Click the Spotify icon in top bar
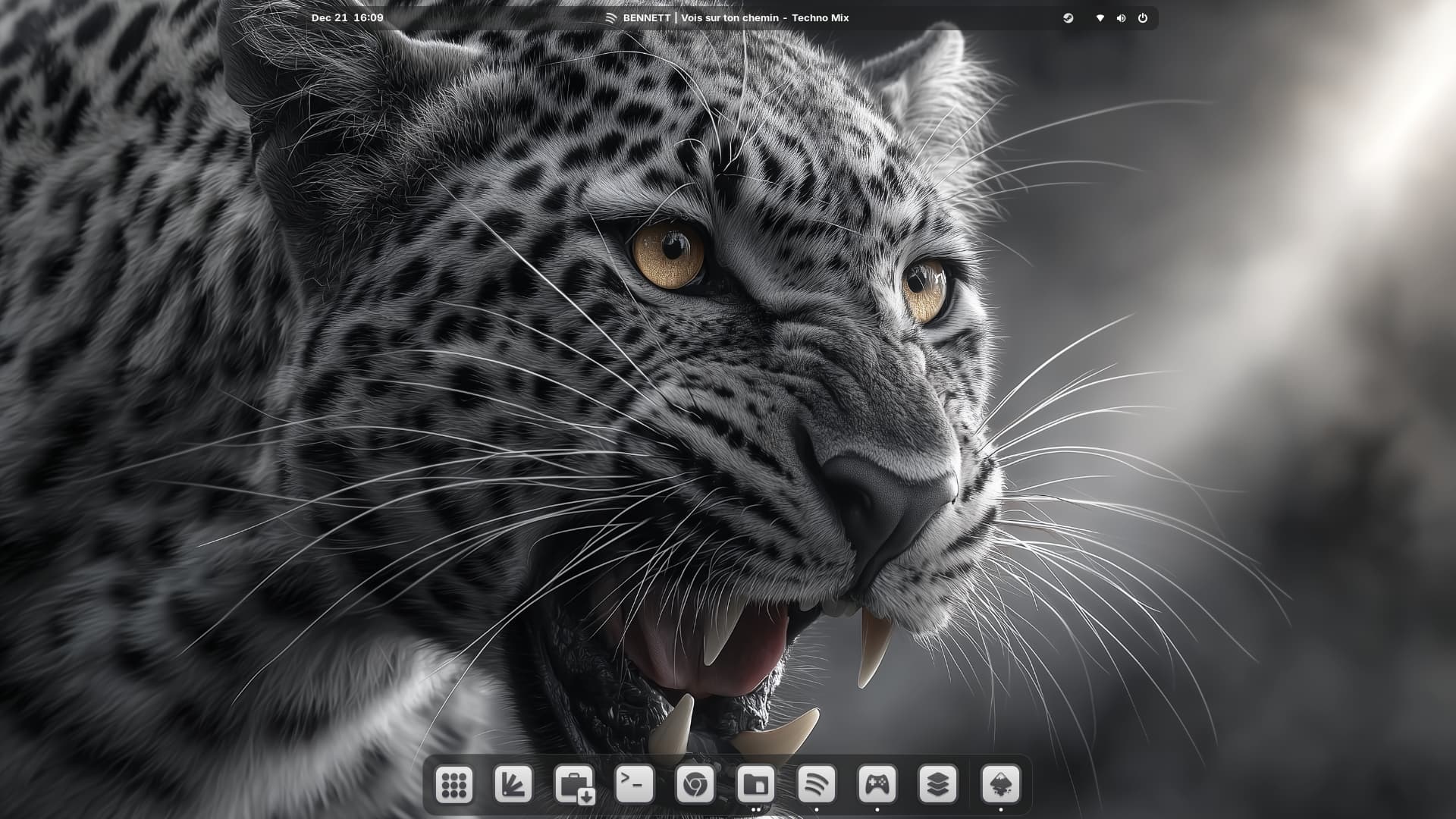Image resolution: width=1456 pixels, height=819 pixels. [x=611, y=18]
